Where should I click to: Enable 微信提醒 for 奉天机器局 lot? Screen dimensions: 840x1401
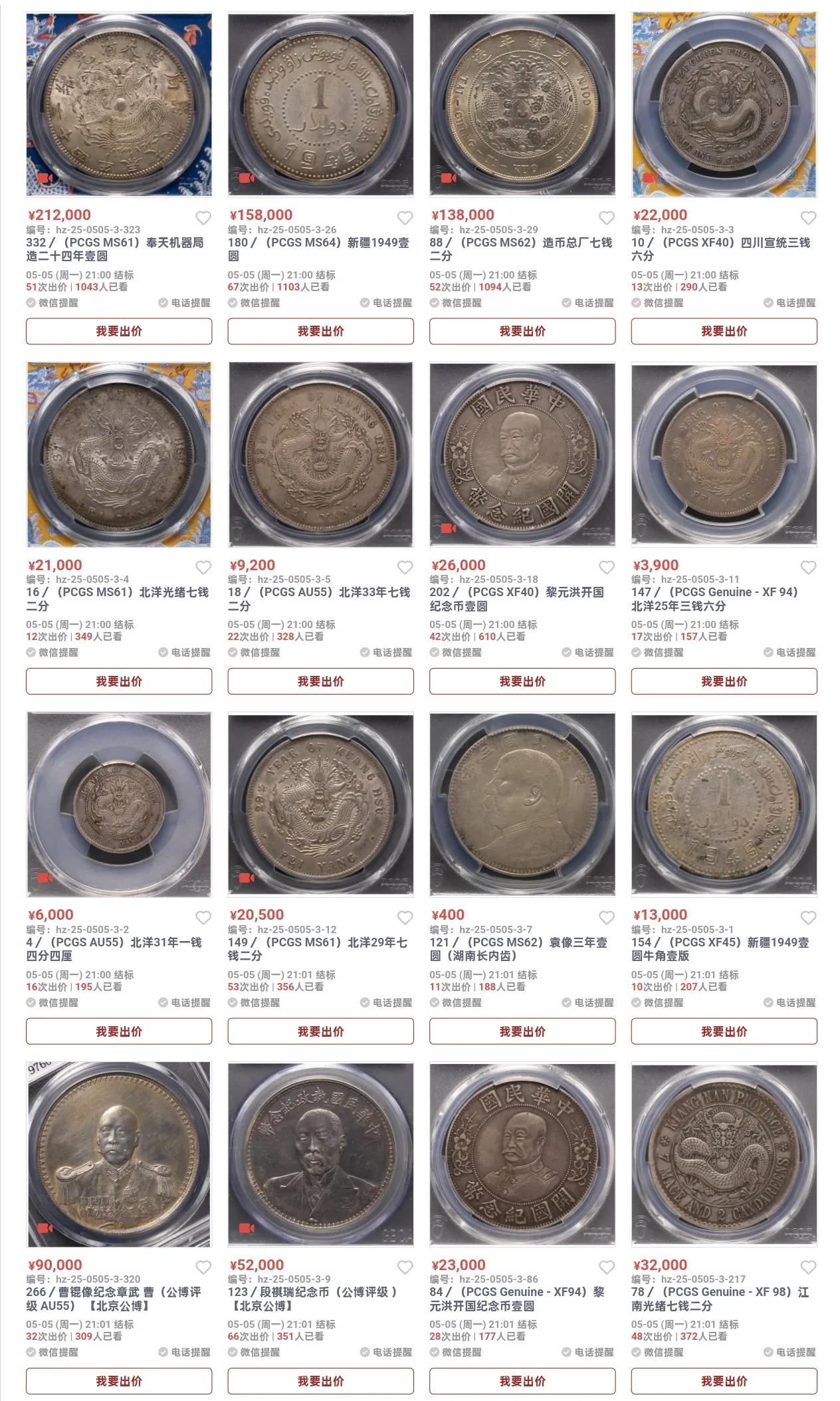click(x=52, y=303)
